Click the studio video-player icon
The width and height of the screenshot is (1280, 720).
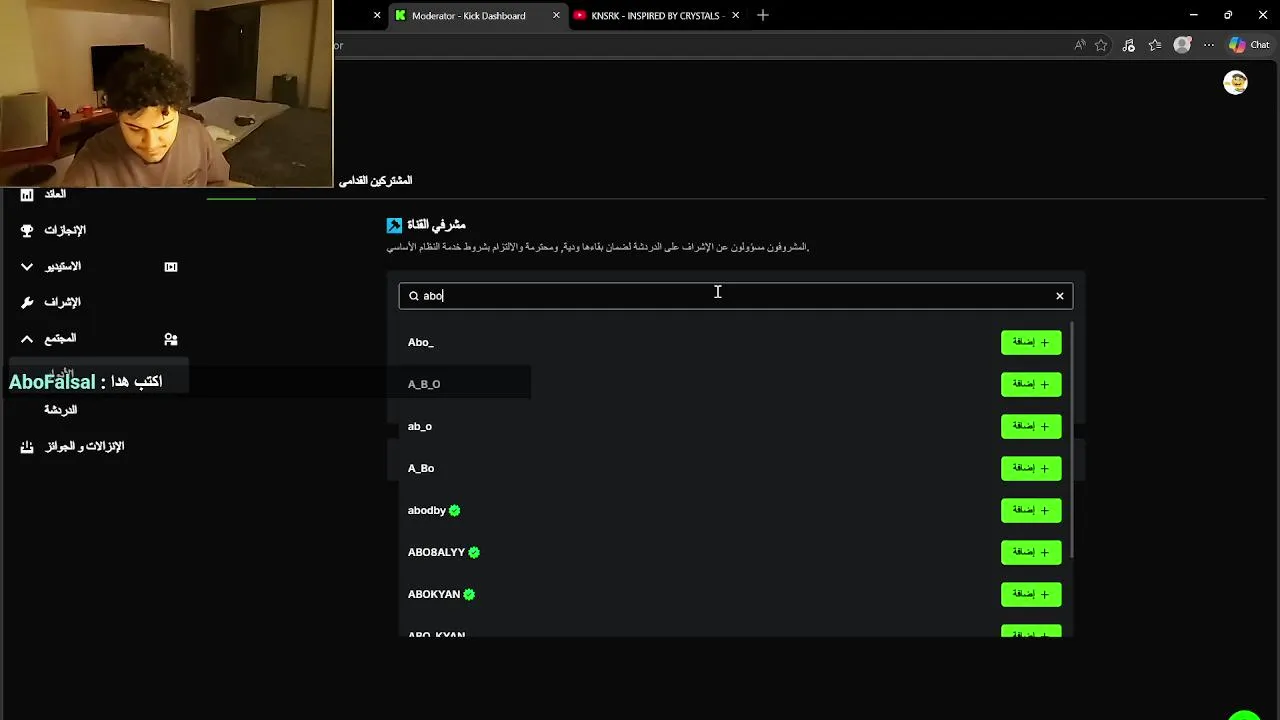coord(171,267)
